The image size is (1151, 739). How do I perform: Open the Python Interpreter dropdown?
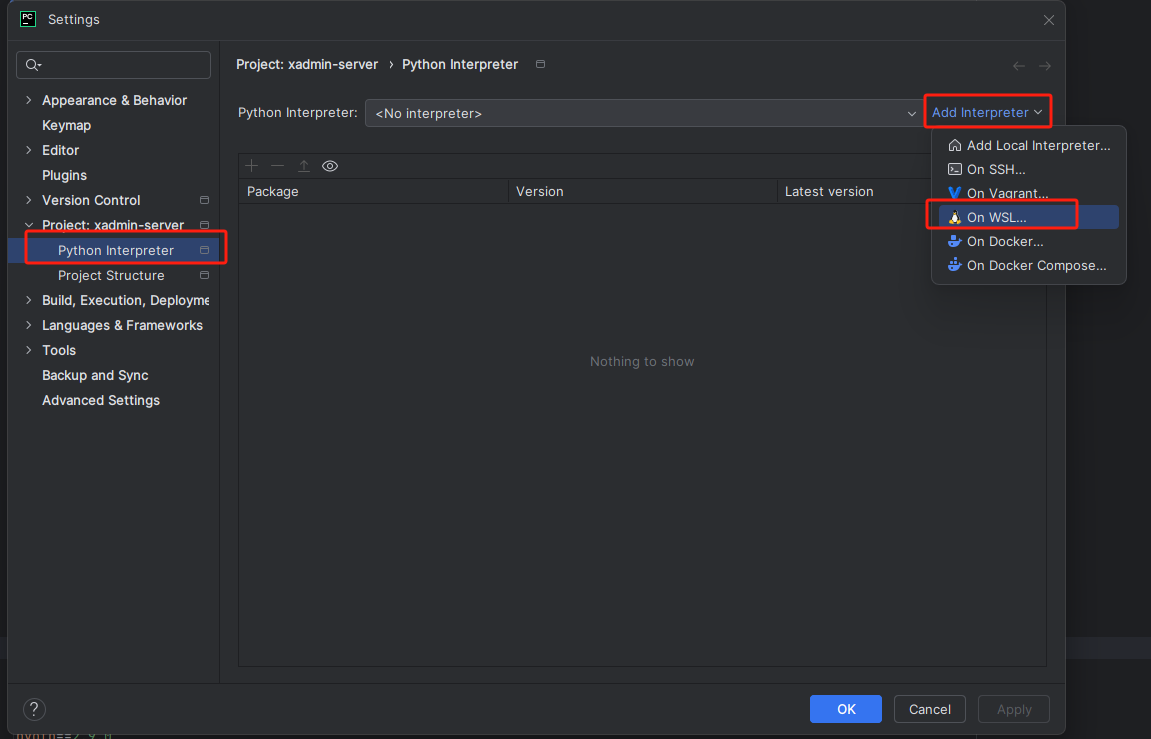(x=643, y=113)
